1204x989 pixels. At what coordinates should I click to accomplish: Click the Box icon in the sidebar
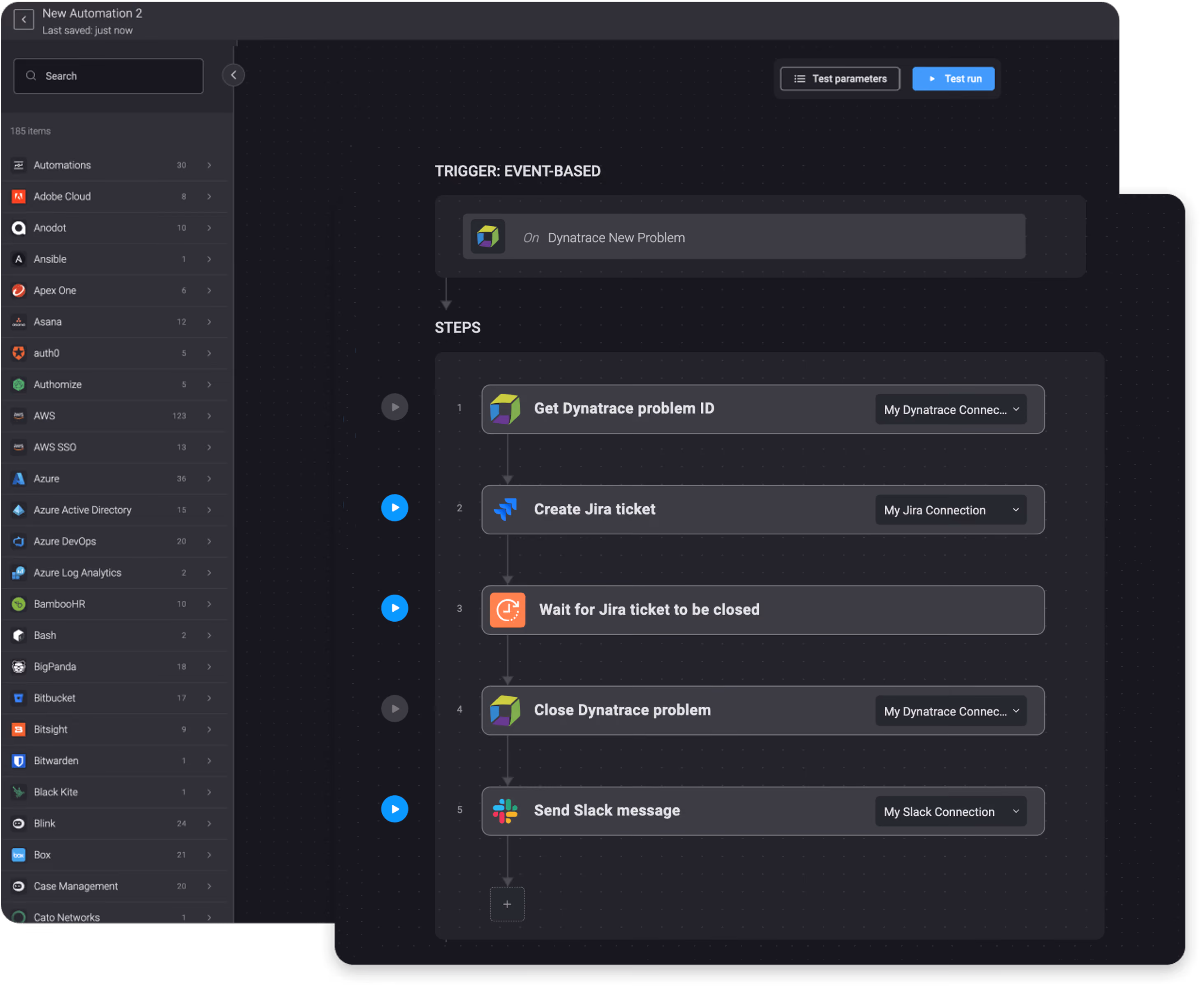point(19,855)
